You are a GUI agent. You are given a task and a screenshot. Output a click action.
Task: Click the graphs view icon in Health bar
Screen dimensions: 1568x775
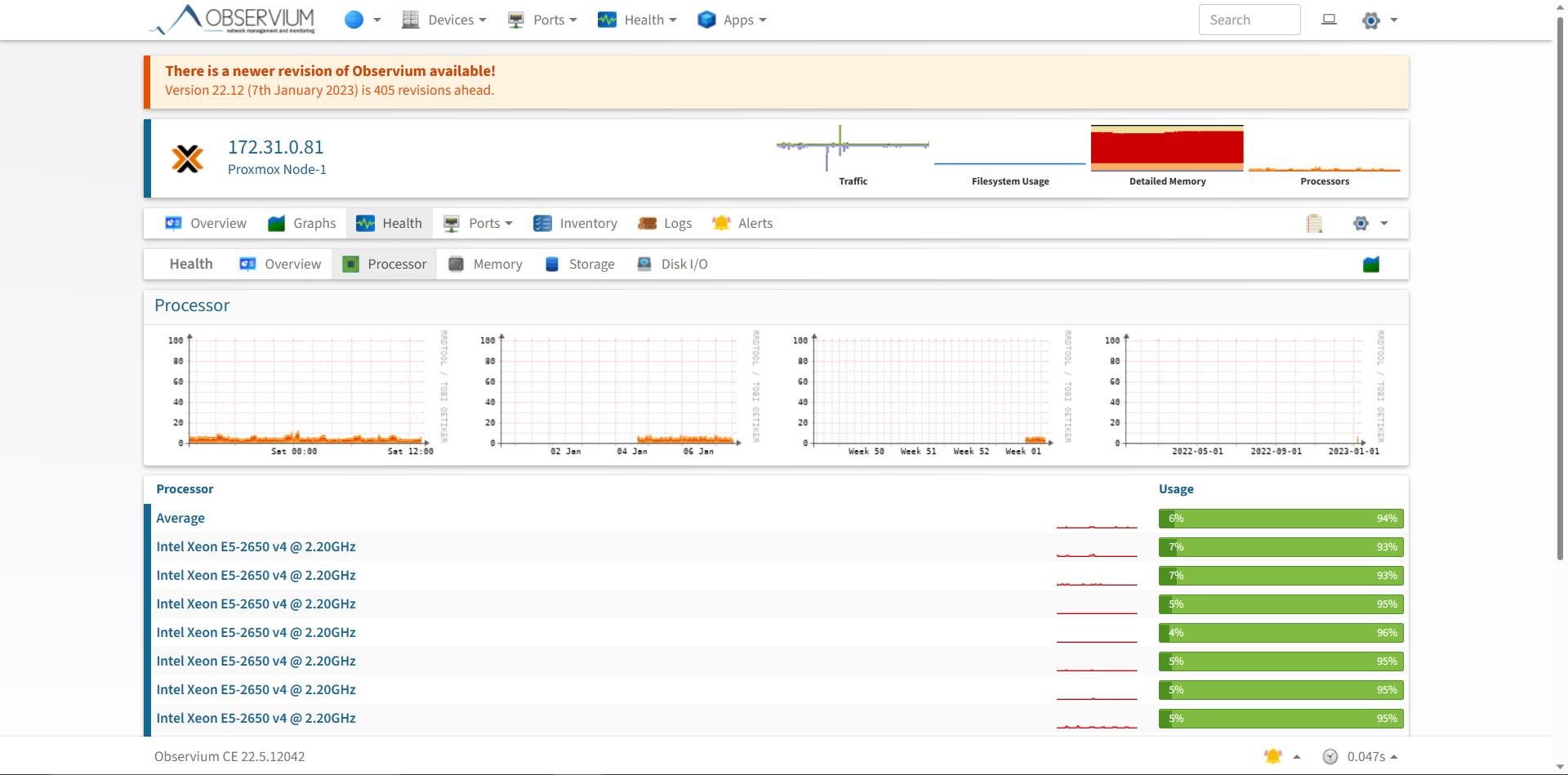[x=1371, y=264]
